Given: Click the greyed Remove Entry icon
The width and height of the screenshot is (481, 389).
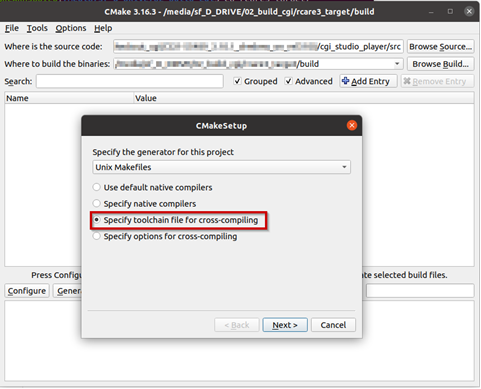Looking at the screenshot, I should 407,81.
